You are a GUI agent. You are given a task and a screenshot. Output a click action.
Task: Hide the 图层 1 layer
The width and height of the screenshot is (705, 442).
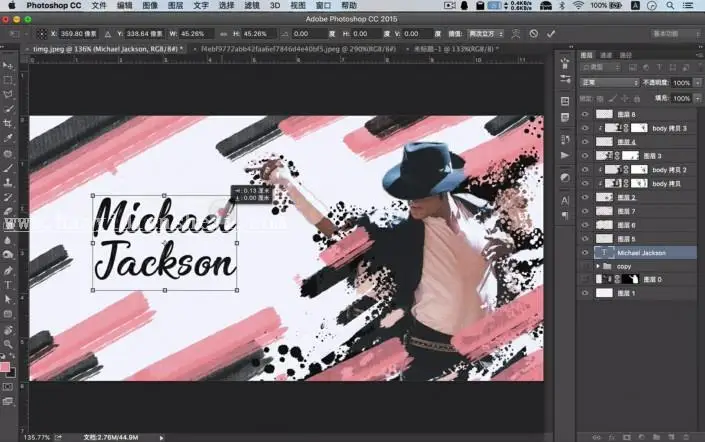coord(585,293)
